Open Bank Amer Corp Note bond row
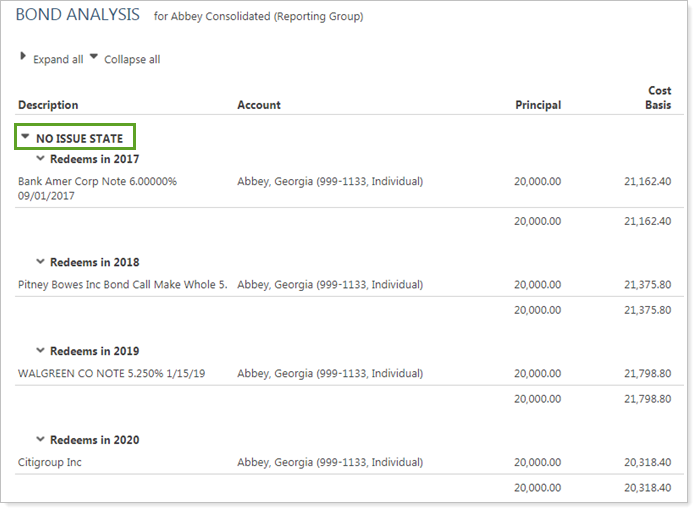The image size is (697, 512). [x=97, y=182]
